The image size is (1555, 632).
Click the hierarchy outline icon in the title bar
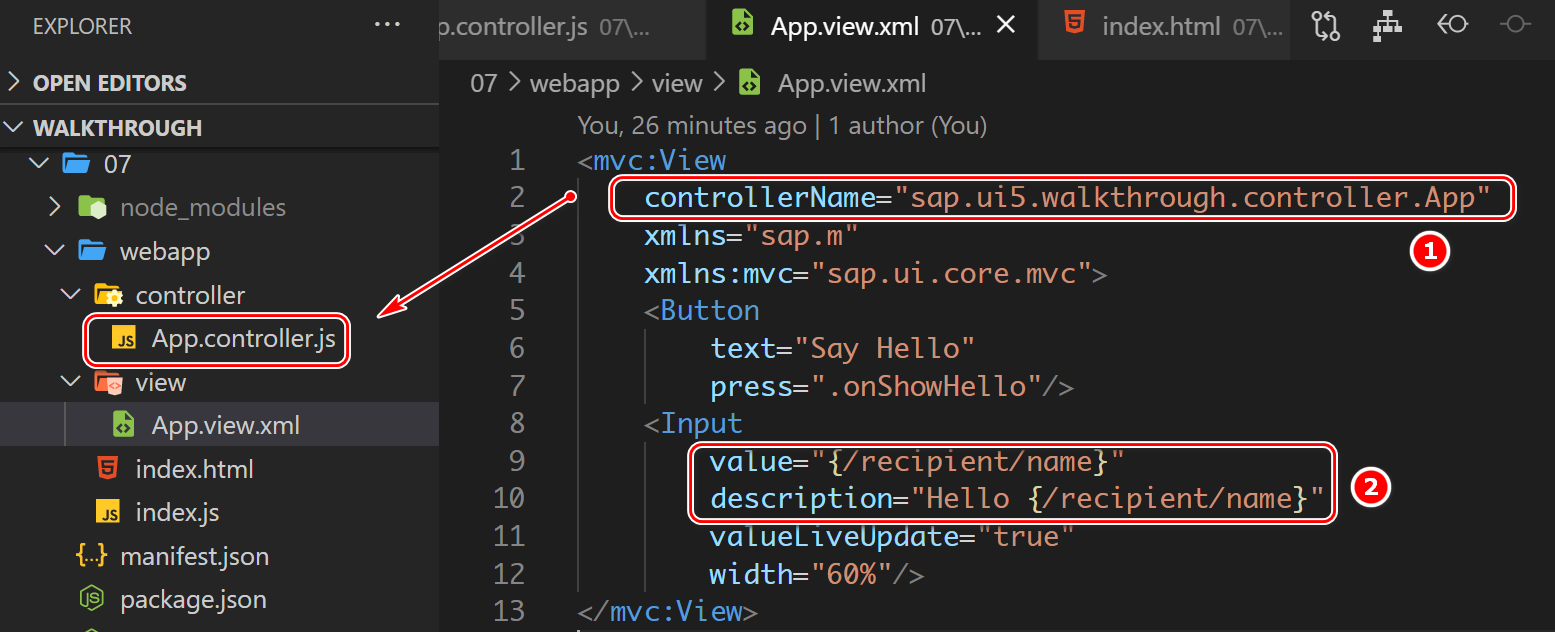(x=1387, y=26)
